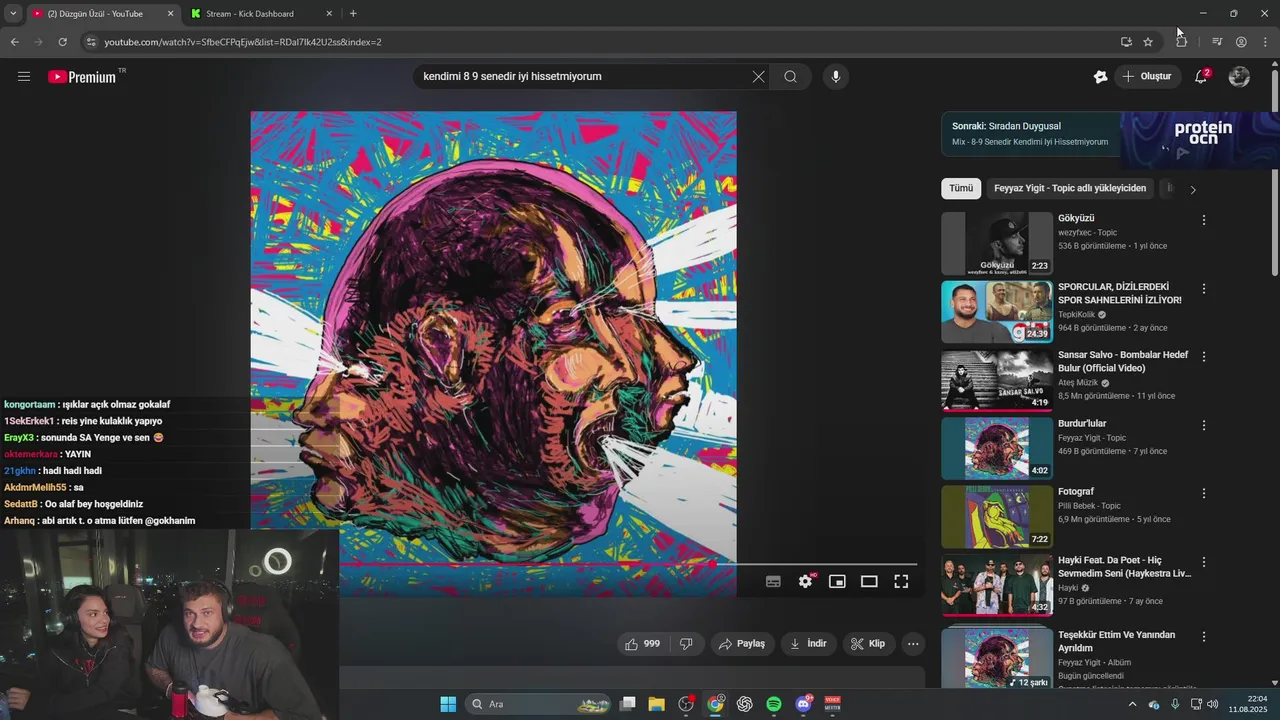This screenshot has height=720, width=1280.
Task: Dislike the video
Action: pos(686,644)
